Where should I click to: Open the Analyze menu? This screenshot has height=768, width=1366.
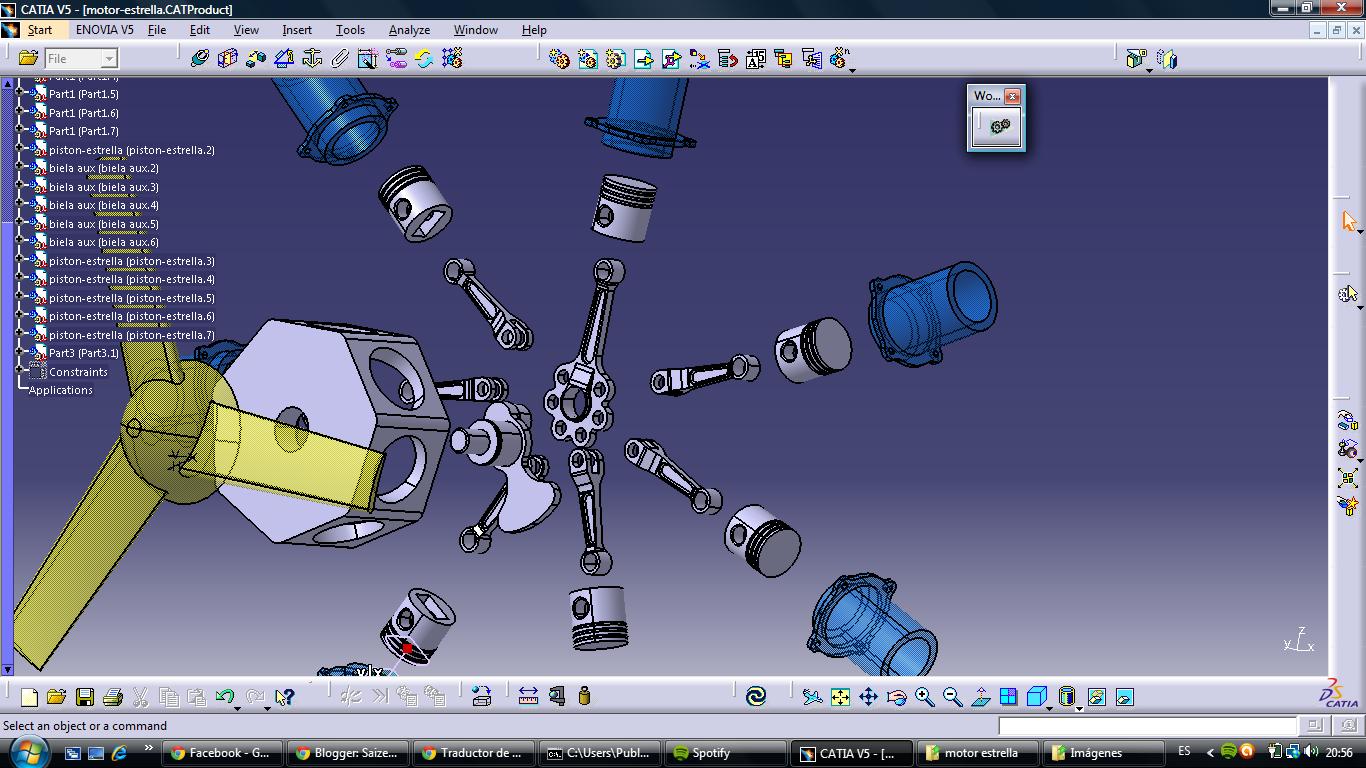click(x=409, y=30)
